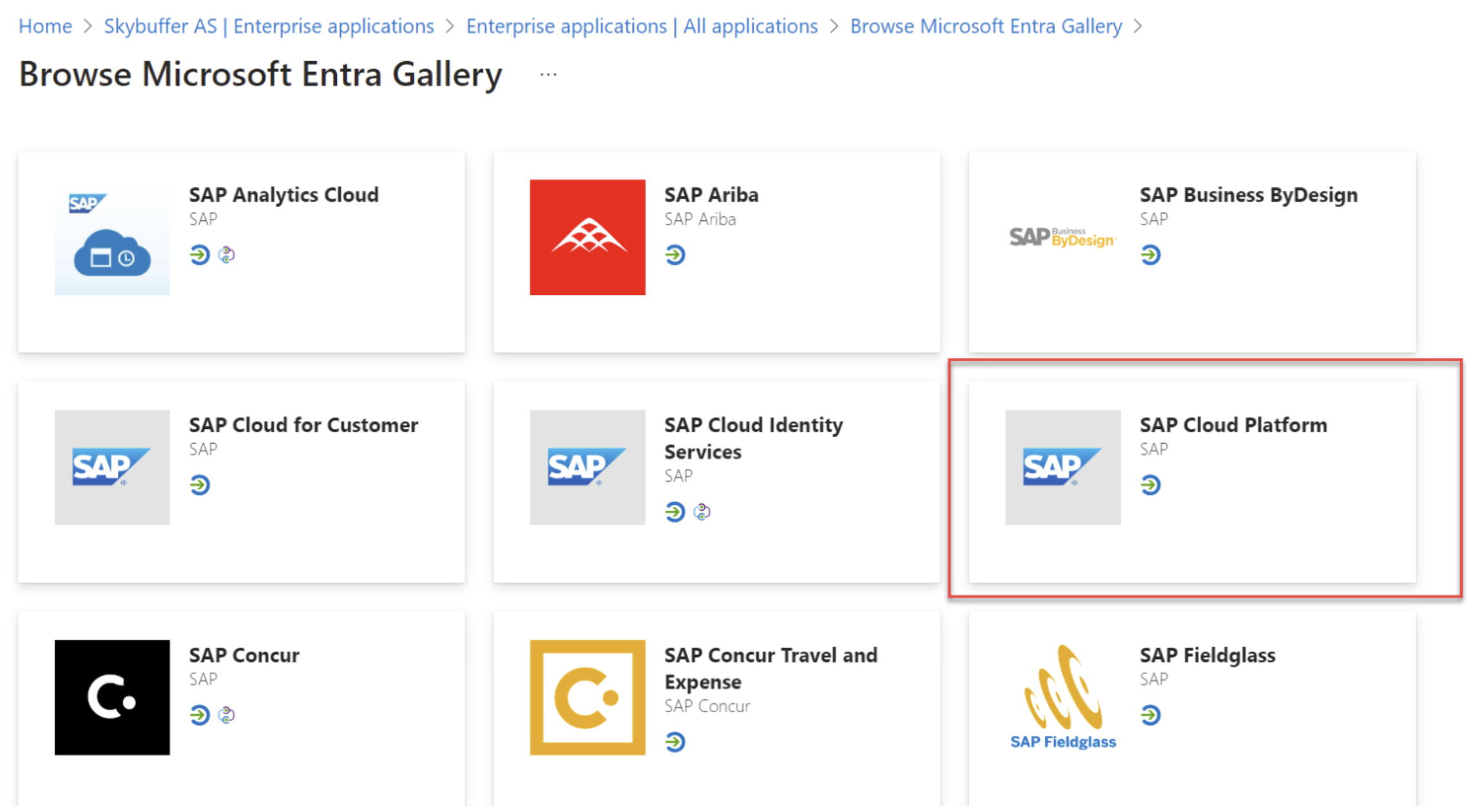Select the SAP Ariba app title
The image size is (1480, 812).
coord(711,194)
